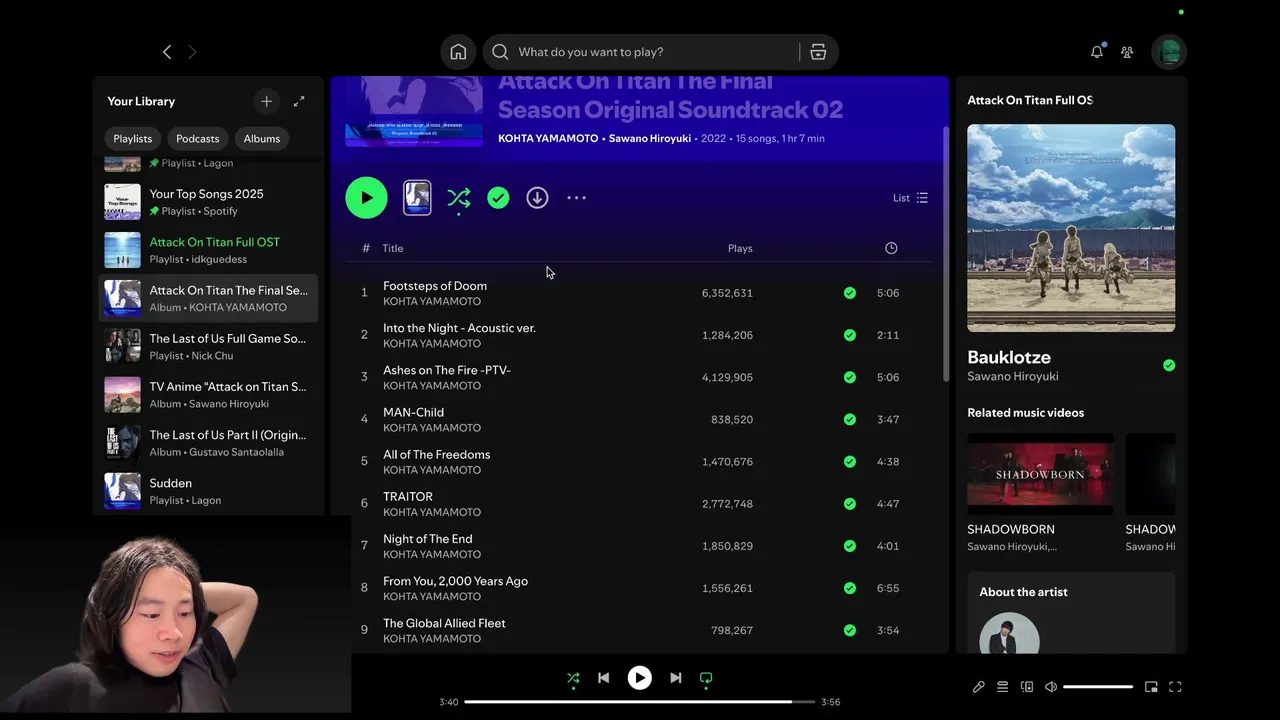Open the Lyrics microphone icon

(x=978, y=687)
